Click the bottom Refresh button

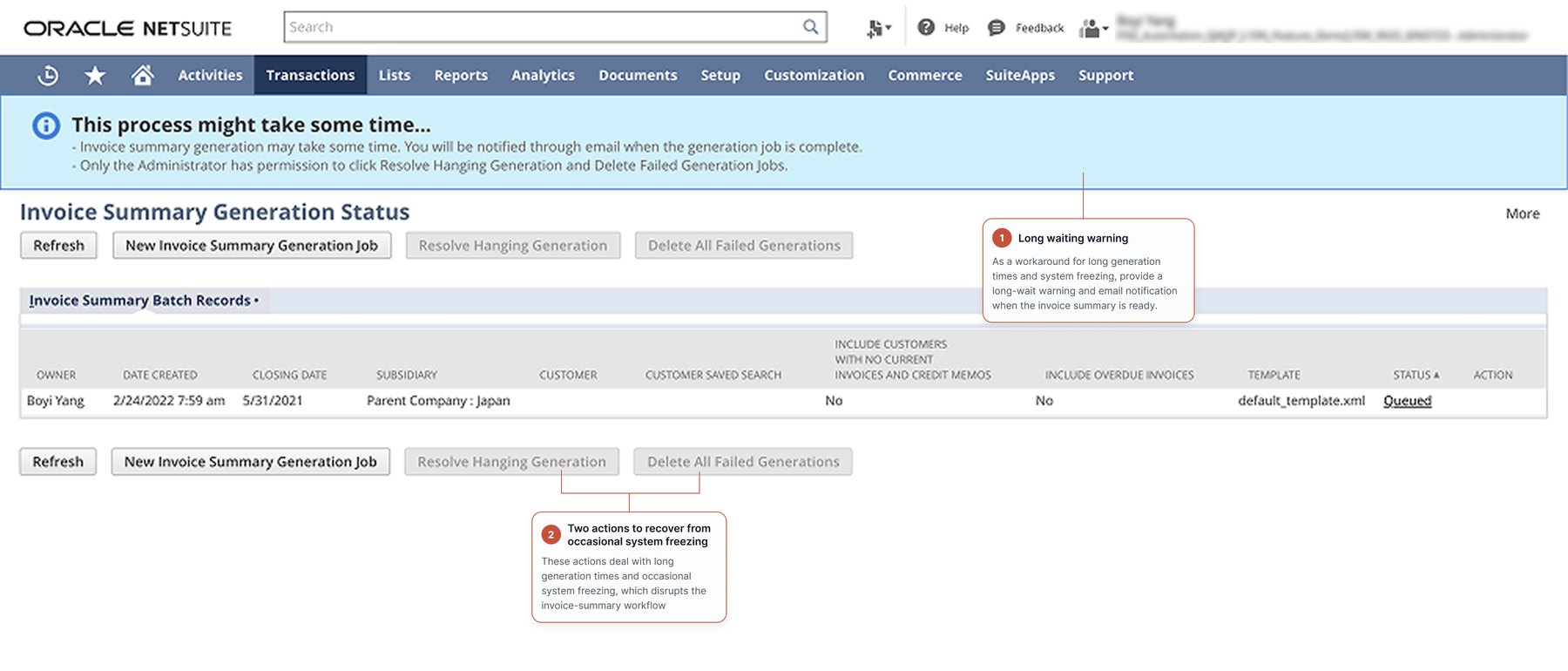[57, 462]
